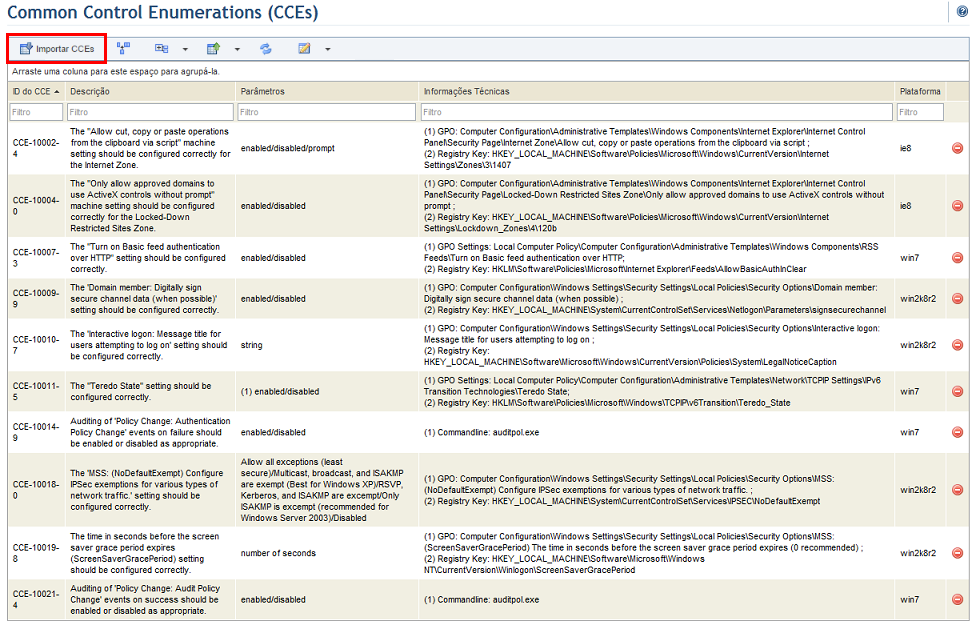Select the CCE-10014-9 row ID cell
976x621 pixels.
[x=37, y=432]
